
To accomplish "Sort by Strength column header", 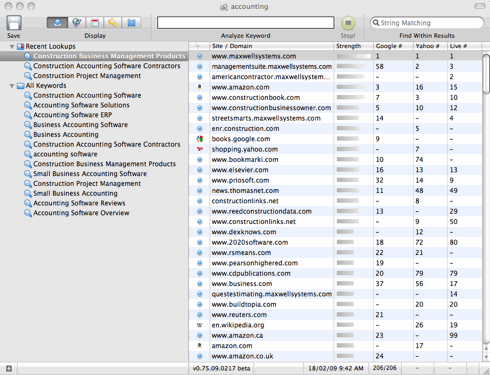I will [353, 46].
